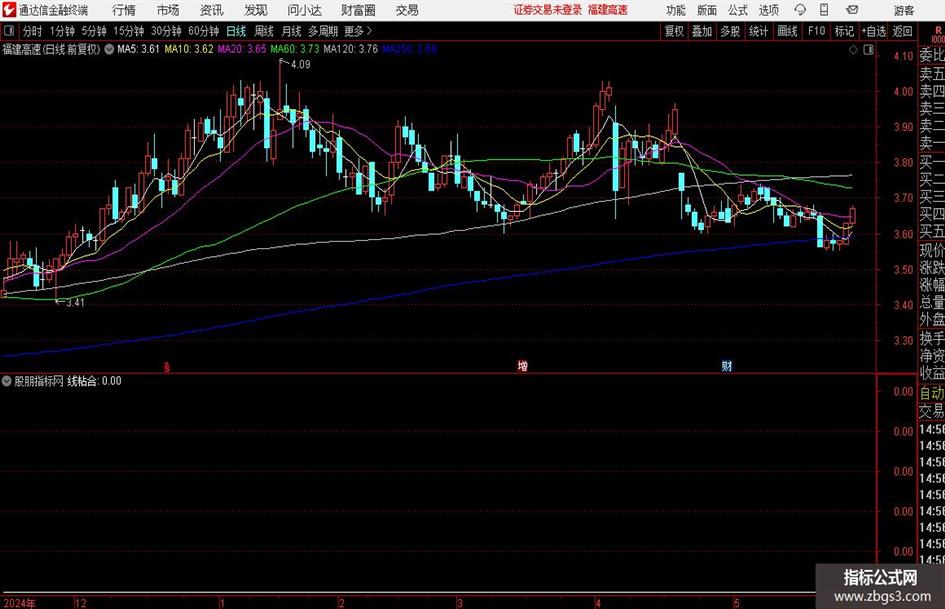This screenshot has height=609, width=945.
Task: Select the 日线 daily chart tab
Action: click(236, 31)
